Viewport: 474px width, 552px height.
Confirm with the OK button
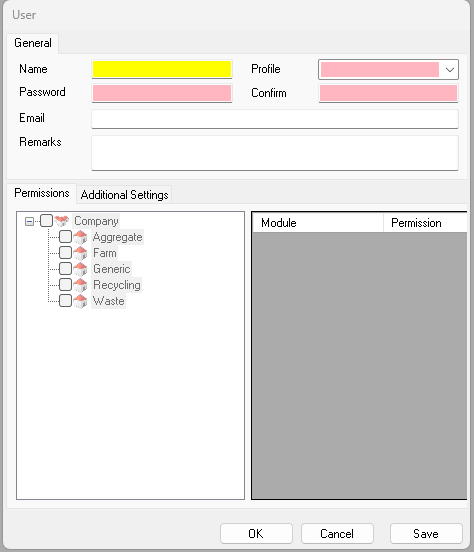(256, 534)
